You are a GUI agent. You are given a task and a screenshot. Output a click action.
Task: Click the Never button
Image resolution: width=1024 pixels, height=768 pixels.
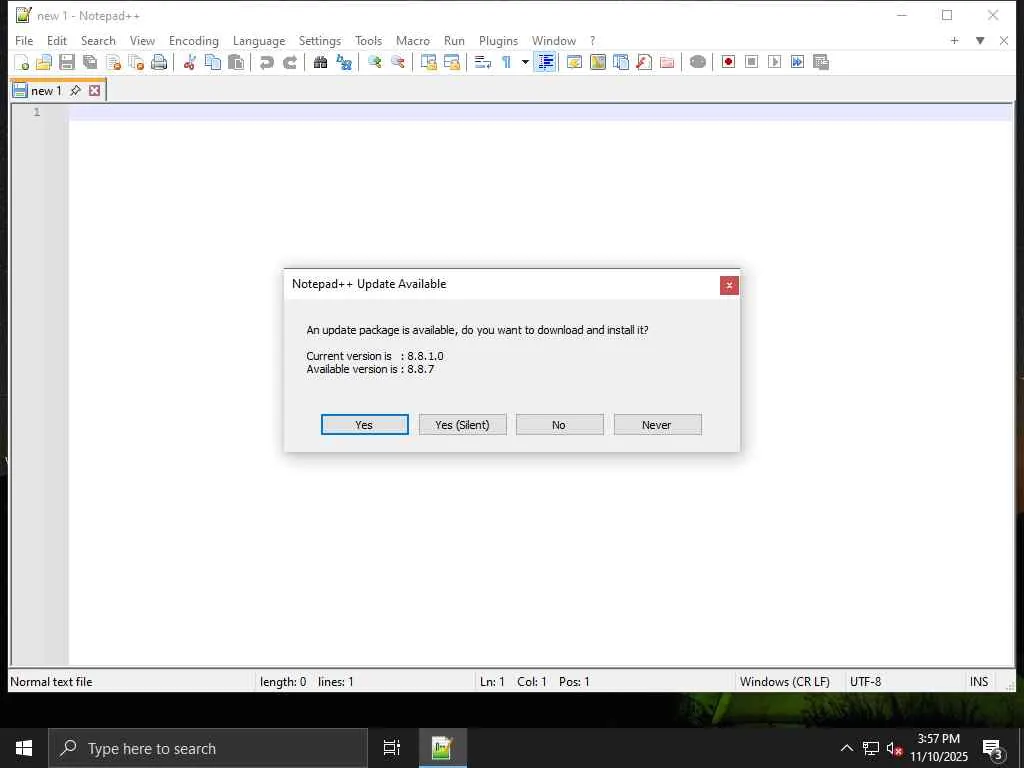(x=658, y=424)
